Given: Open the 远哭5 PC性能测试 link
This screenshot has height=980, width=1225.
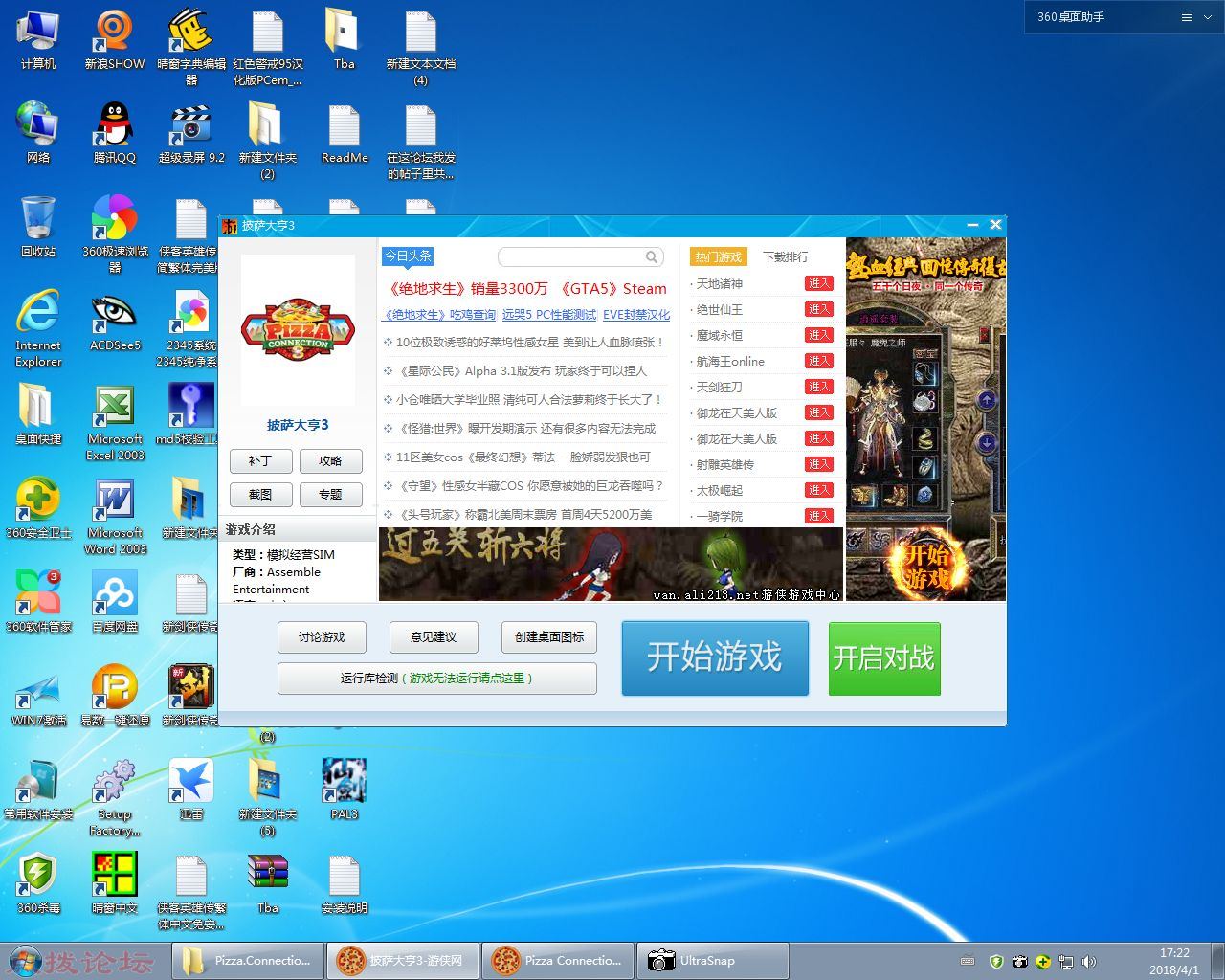Looking at the screenshot, I should click(x=549, y=315).
